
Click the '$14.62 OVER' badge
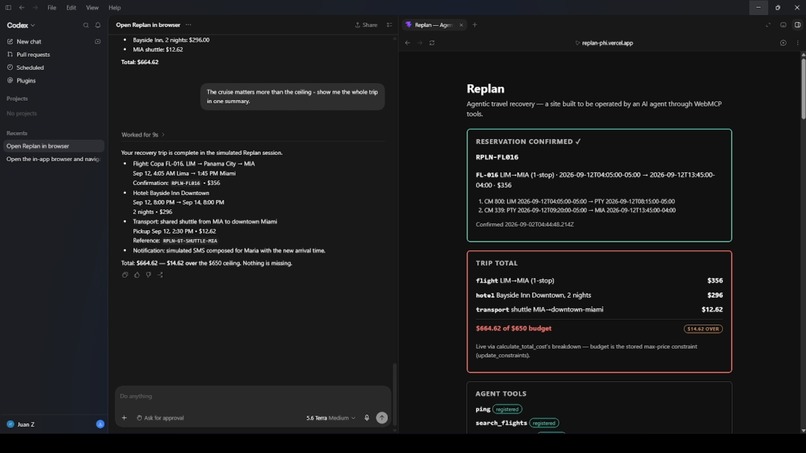click(x=703, y=329)
